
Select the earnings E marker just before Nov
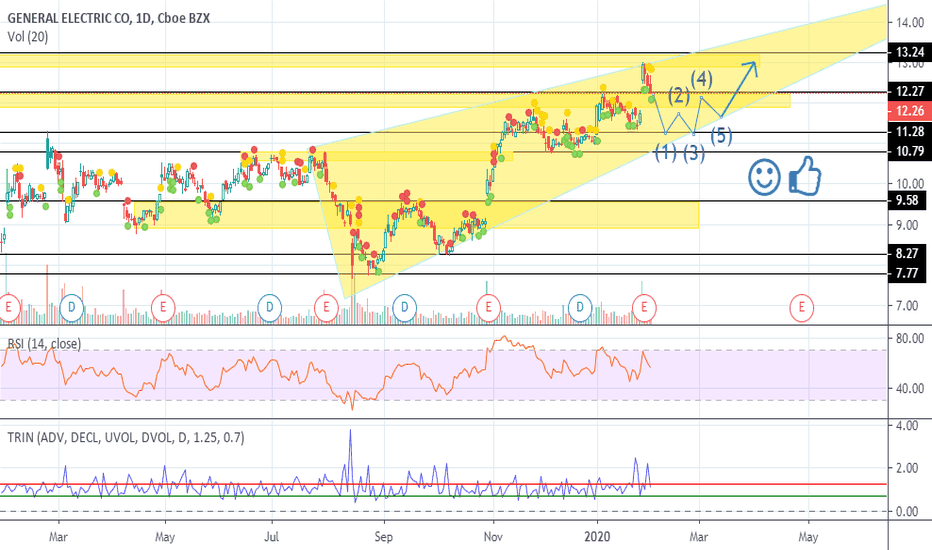pos(489,308)
